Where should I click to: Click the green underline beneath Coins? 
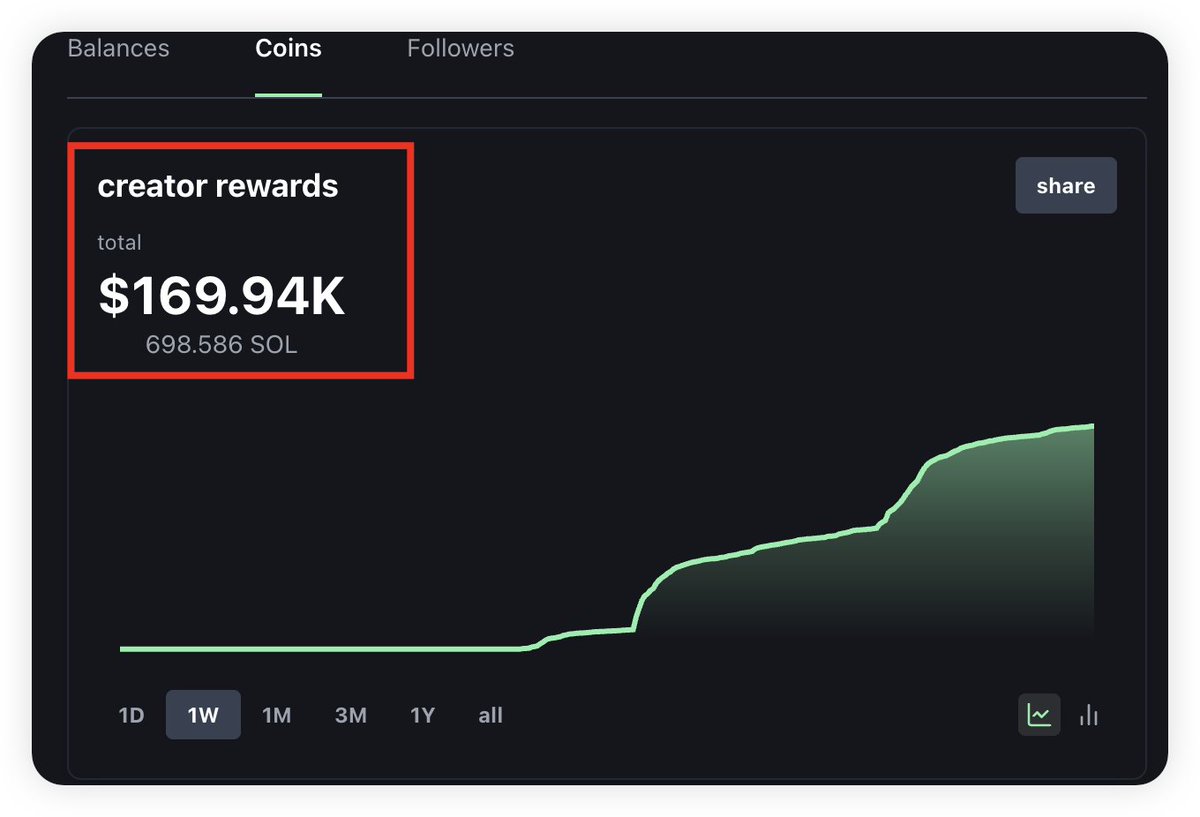click(x=288, y=95)
